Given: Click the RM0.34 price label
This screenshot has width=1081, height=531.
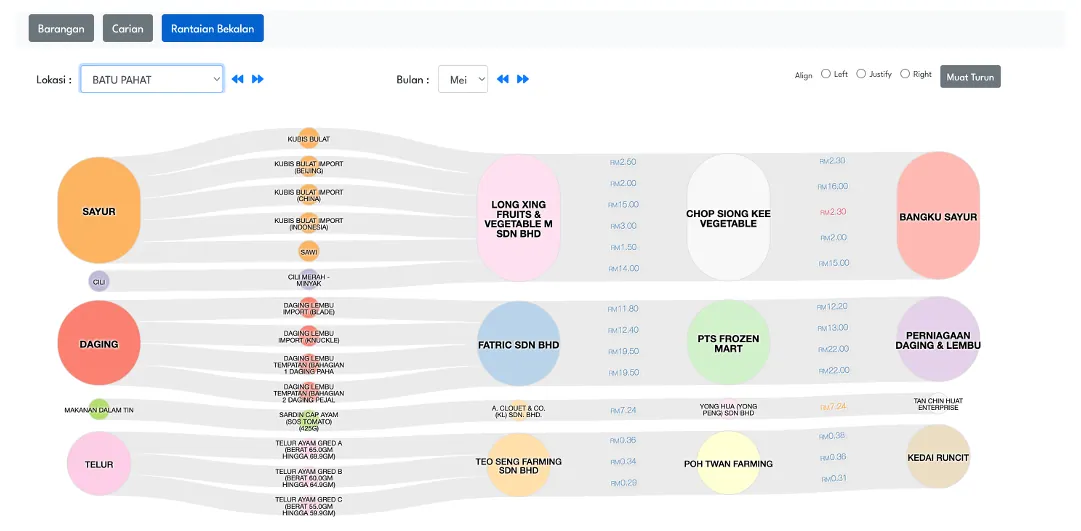Looking at the screenshot, I should [623, 461].
